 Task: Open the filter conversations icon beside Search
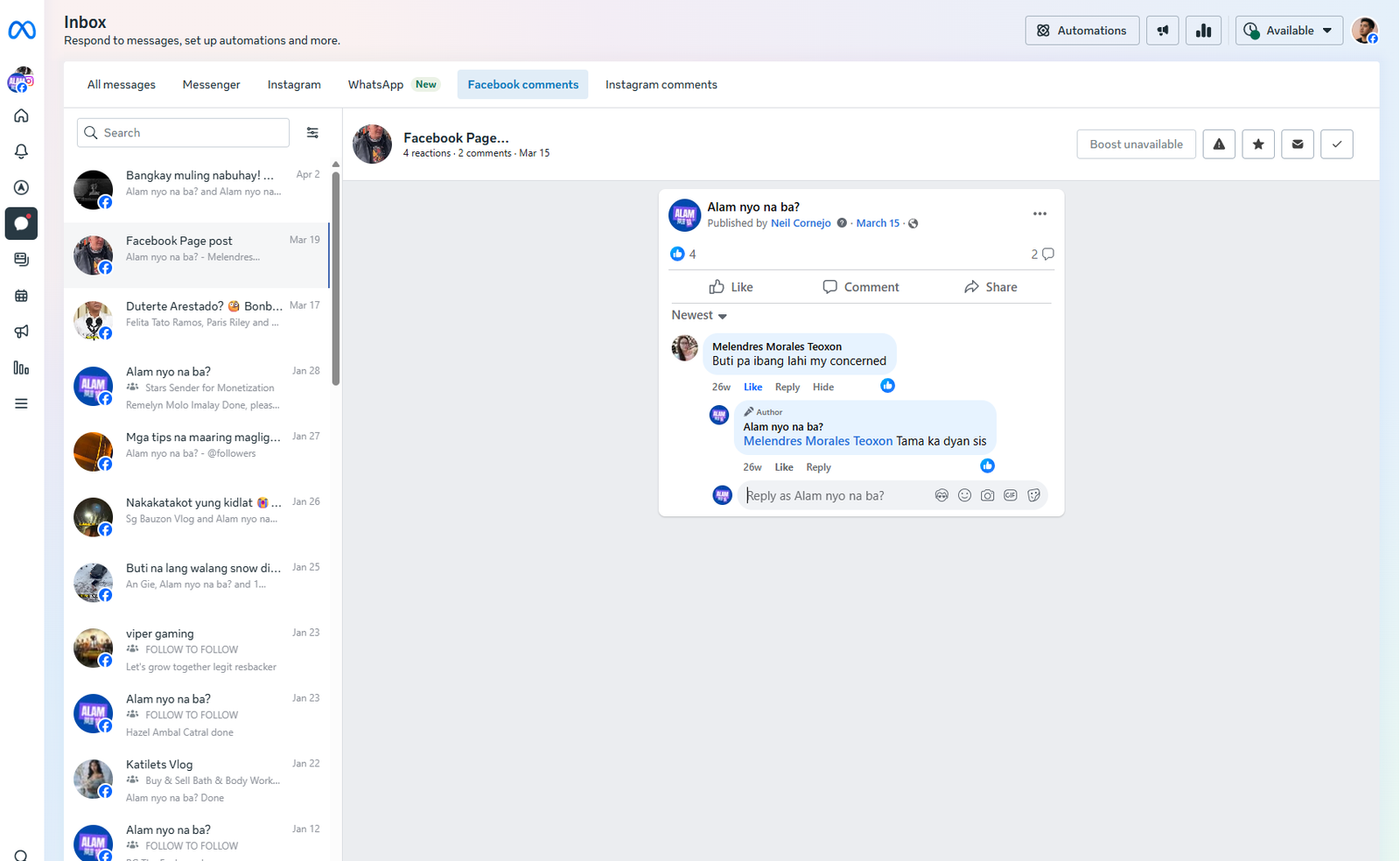(x=312, y=133)
